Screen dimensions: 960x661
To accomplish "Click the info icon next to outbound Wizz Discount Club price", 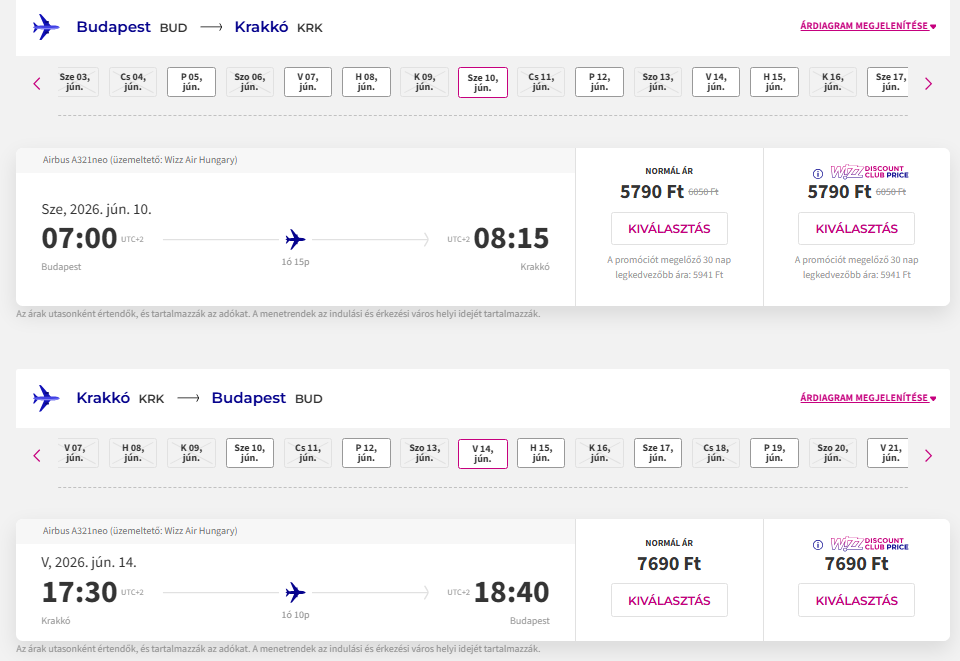I will point(818,173).
